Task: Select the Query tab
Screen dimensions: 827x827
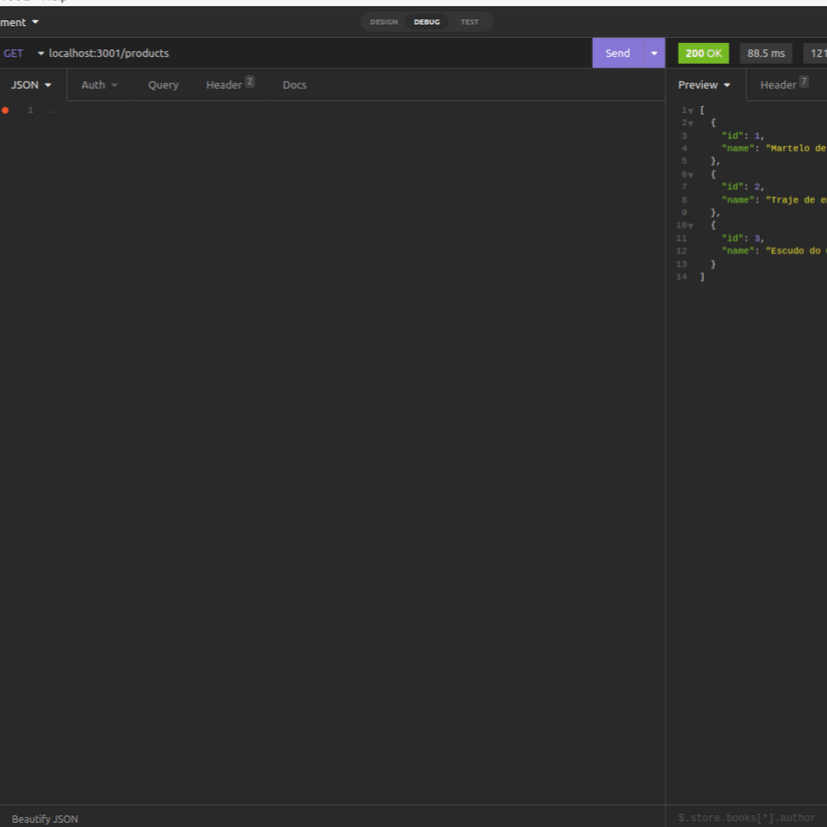Action: (x=163, y=85)
